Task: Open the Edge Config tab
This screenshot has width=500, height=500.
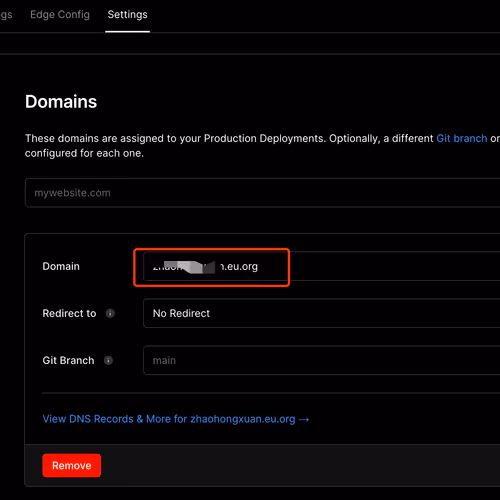Action: click(60, 15)
